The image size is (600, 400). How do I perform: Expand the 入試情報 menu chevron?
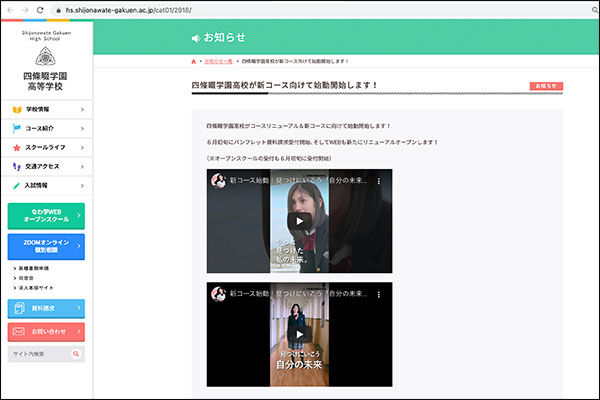tap(82, 186)
